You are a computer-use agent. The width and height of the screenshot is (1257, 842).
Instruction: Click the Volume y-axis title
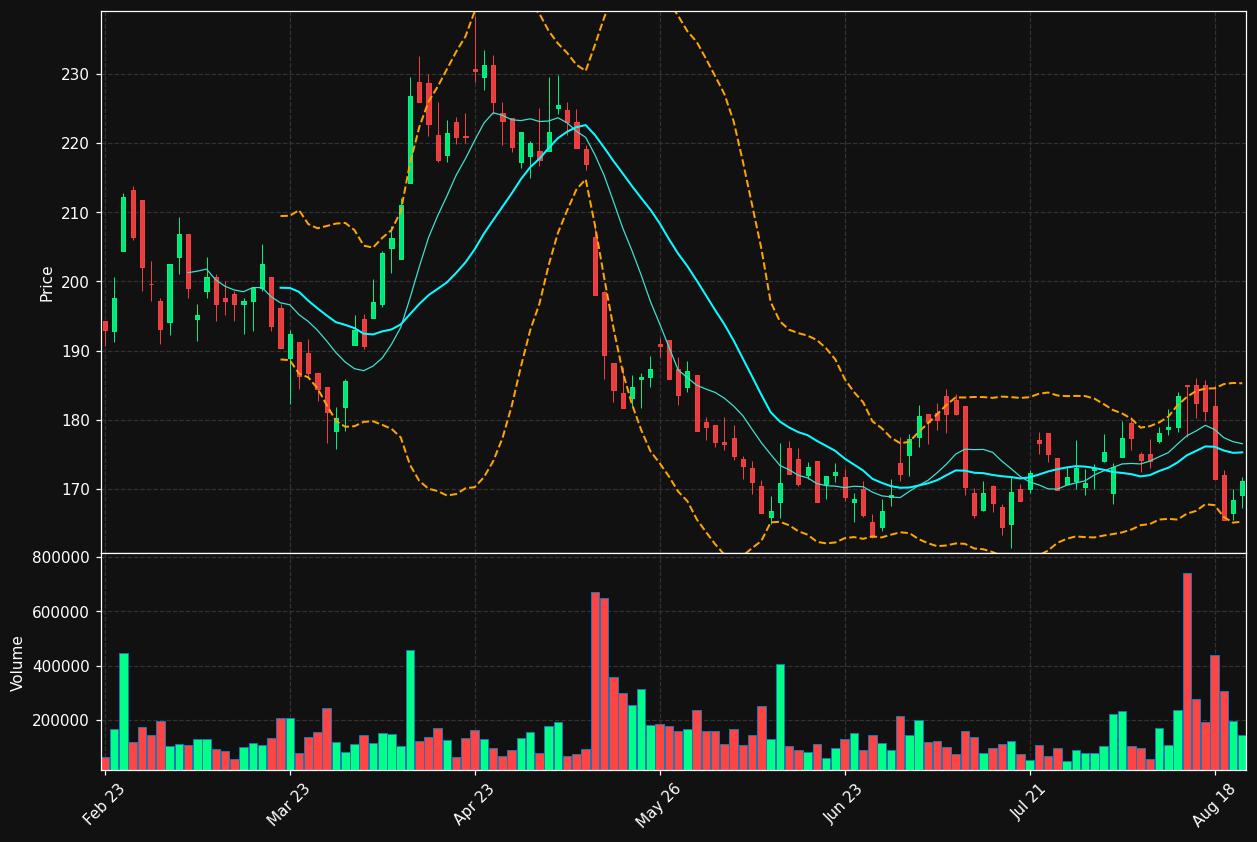[18, 663]
